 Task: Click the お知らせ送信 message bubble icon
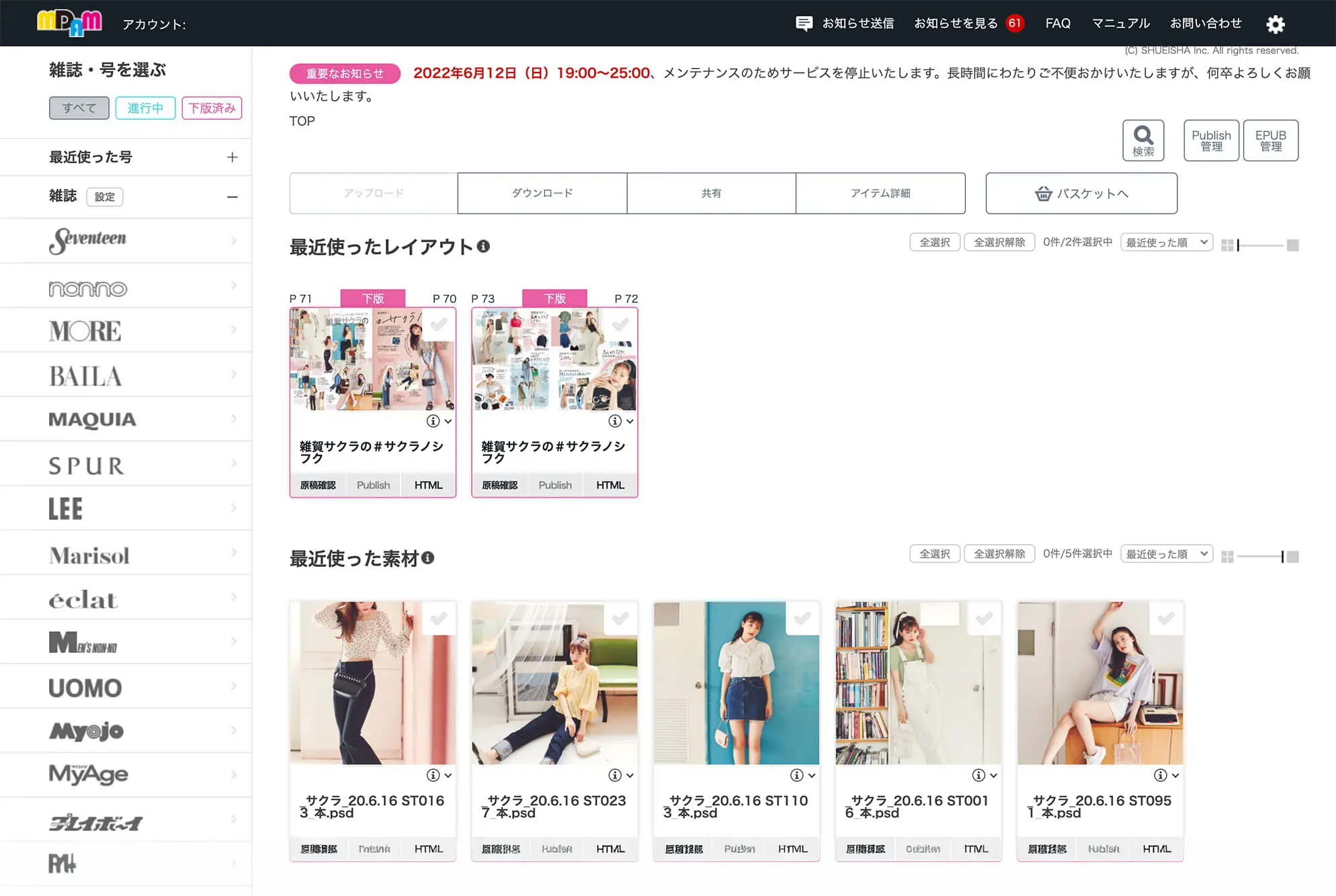(804, 23)
